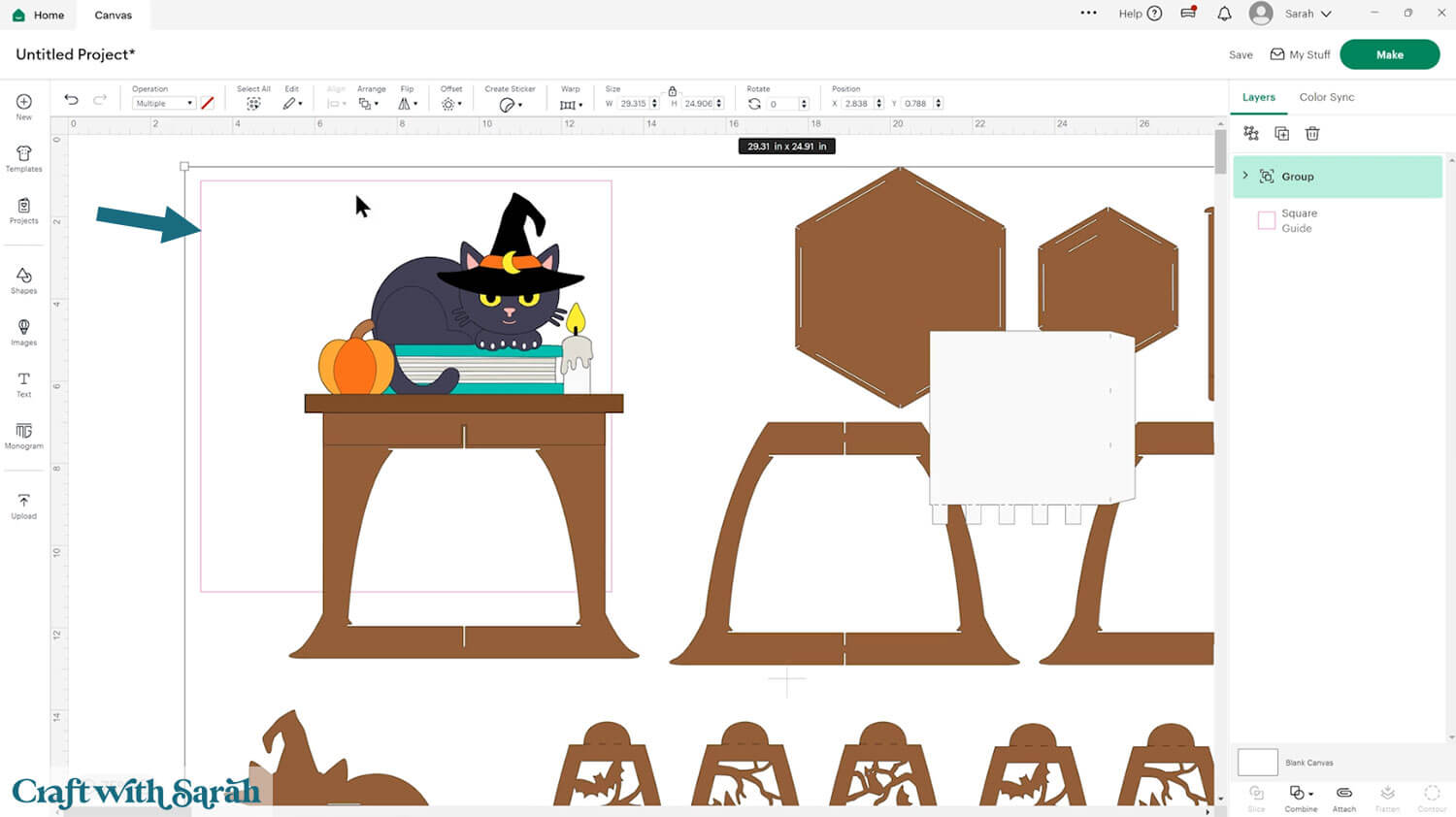Screen dimensions: 1456x817
Task: Click the Save link
Action: pos(1240,54)
